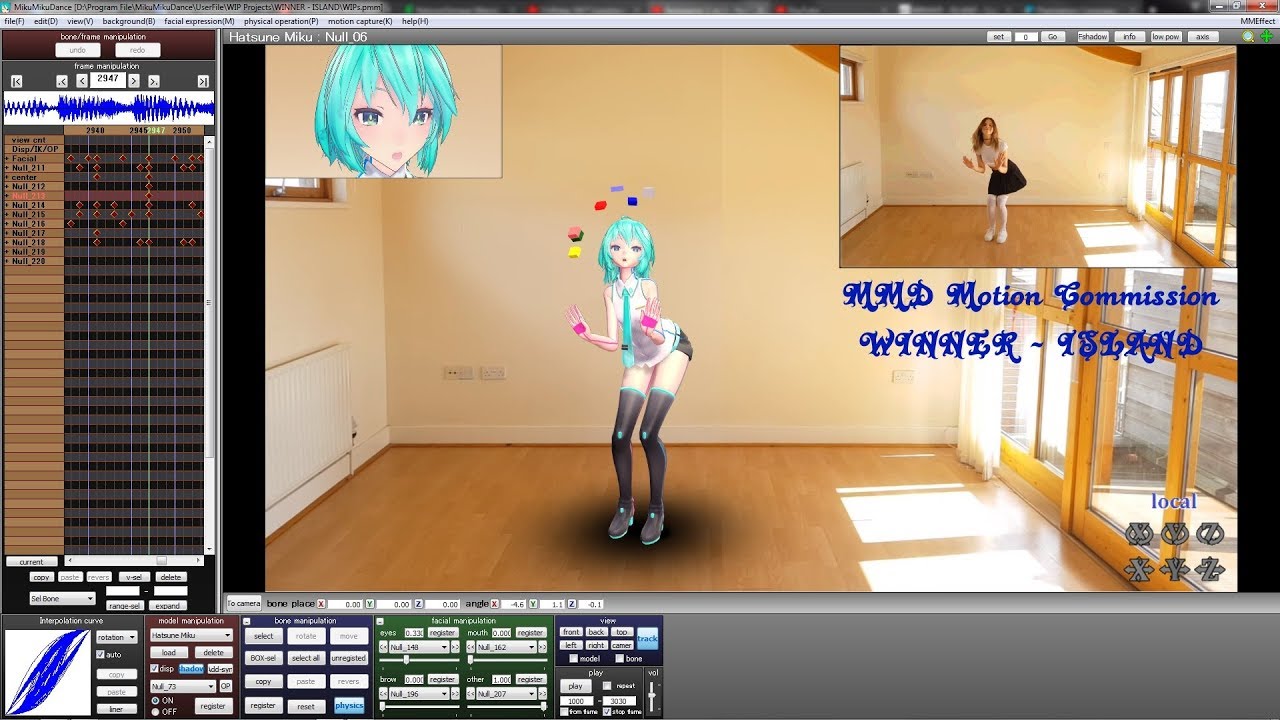1280x720 pixels.
Task: Click the timeline horizontal scrollbar thumb
Action: [x=162, y=560]
